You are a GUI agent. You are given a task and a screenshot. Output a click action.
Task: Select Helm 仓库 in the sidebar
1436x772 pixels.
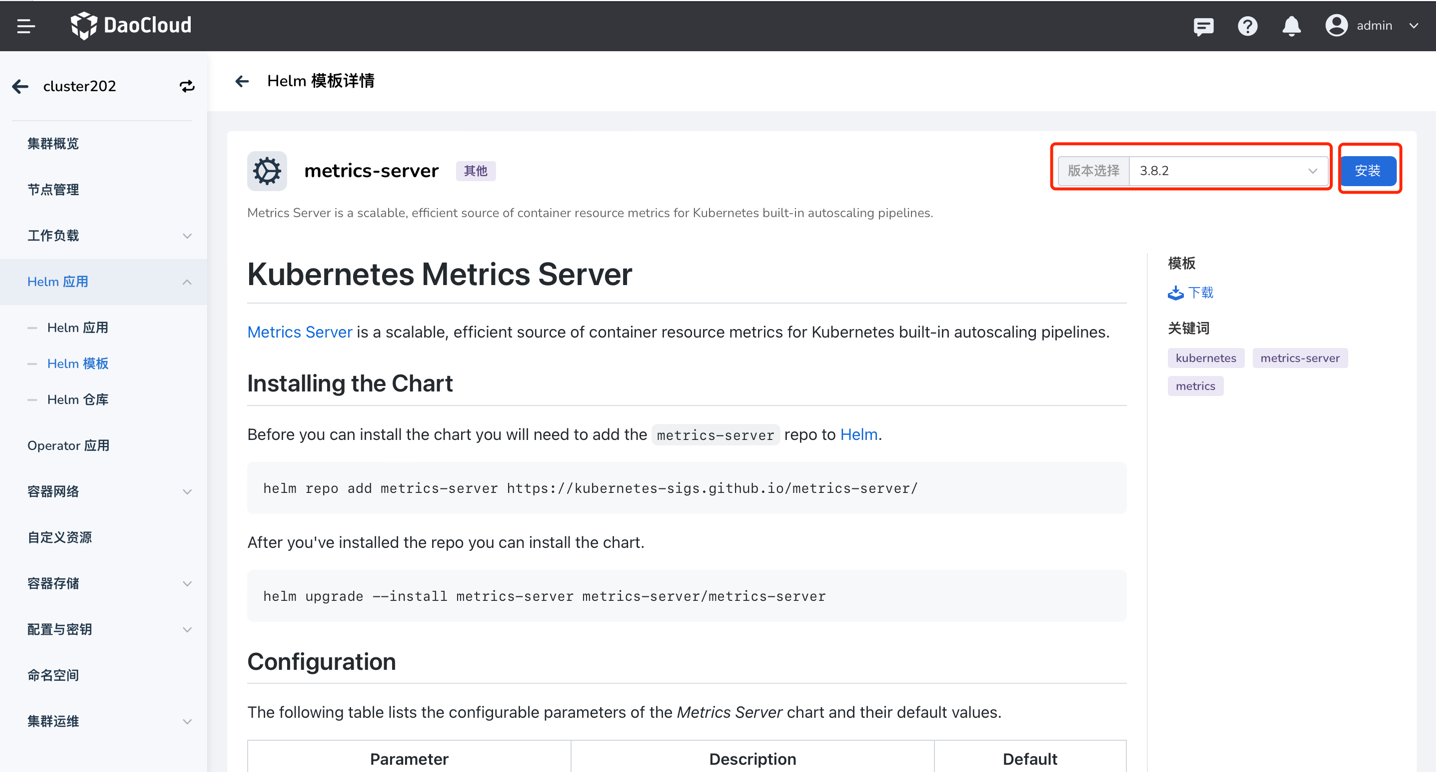pyautogui.click(x=78, y=400)
